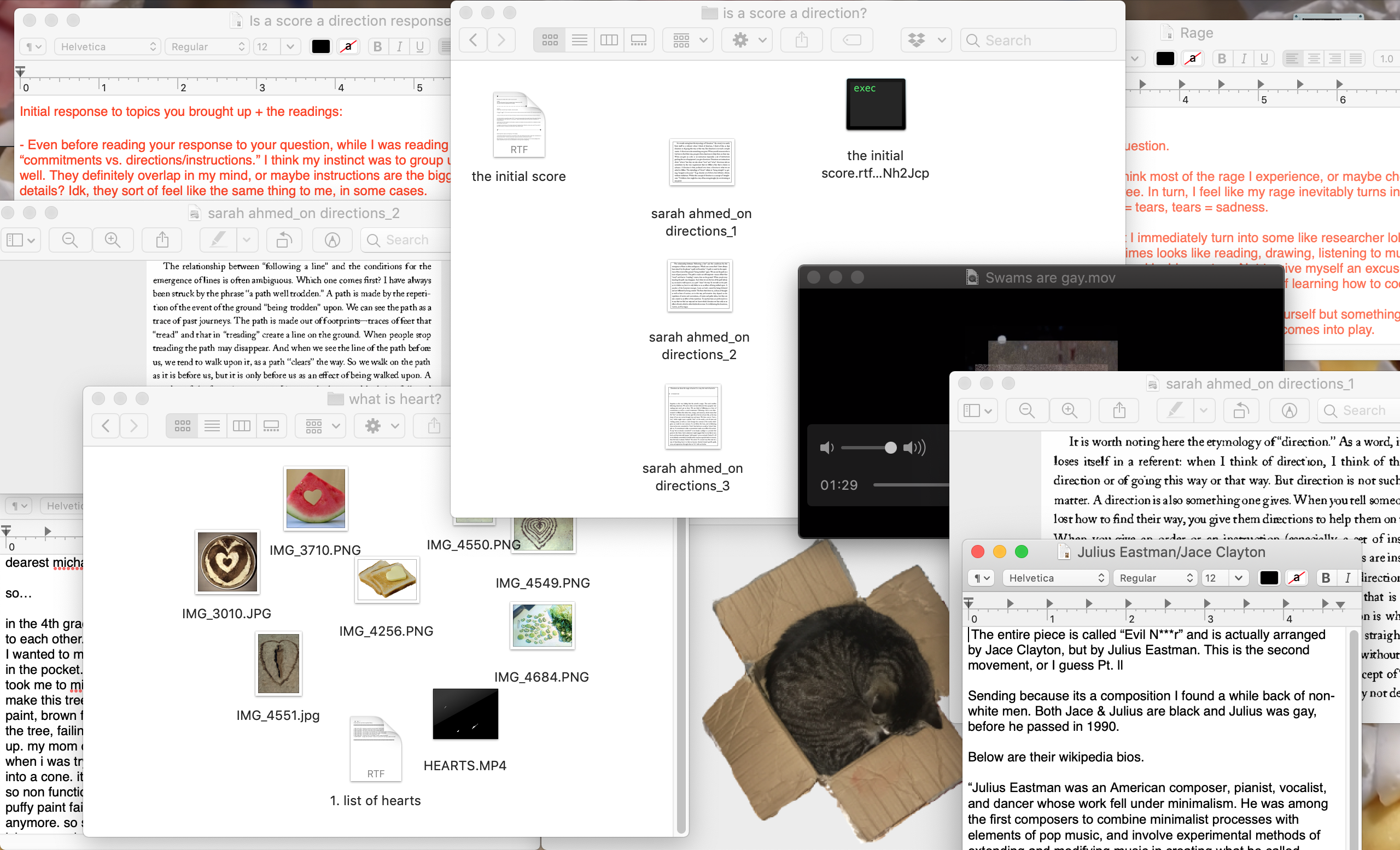Set max volume icon in 'Swams are gay.mov'

point(915,448)
